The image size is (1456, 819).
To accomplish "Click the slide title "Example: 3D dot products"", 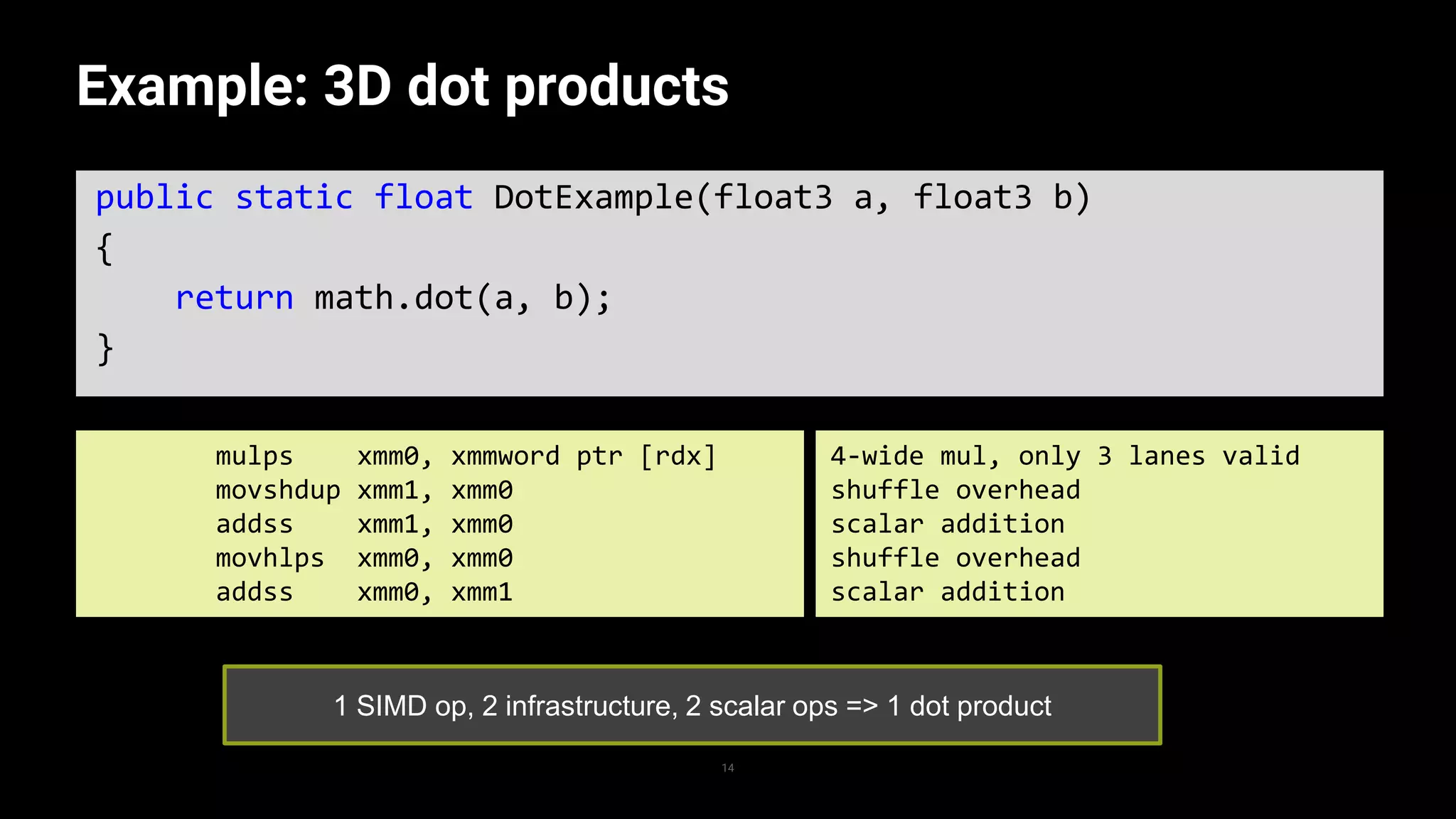I will click(x=402, y=87).
